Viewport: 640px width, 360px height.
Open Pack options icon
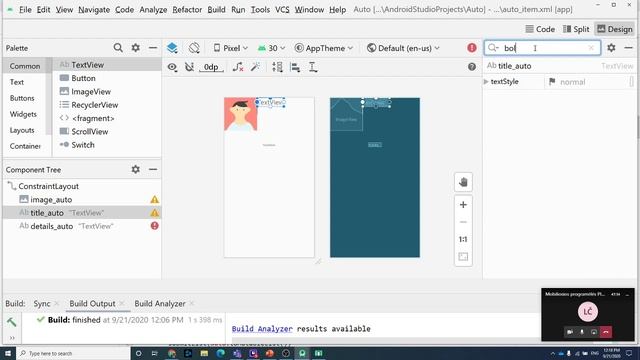[x=277, y=67]
